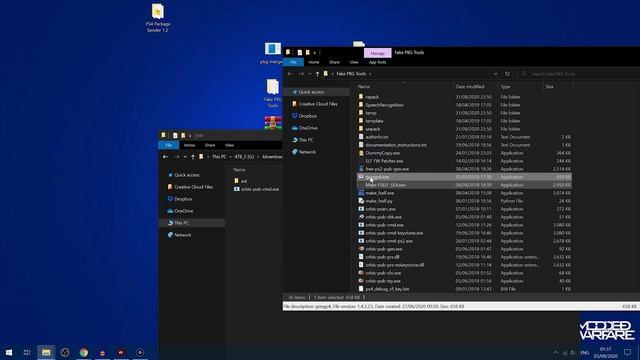This screenshot has width=640, height=360.
Task: Select the unpack folder
Action: pyautogui.click(x=373, y=129)
